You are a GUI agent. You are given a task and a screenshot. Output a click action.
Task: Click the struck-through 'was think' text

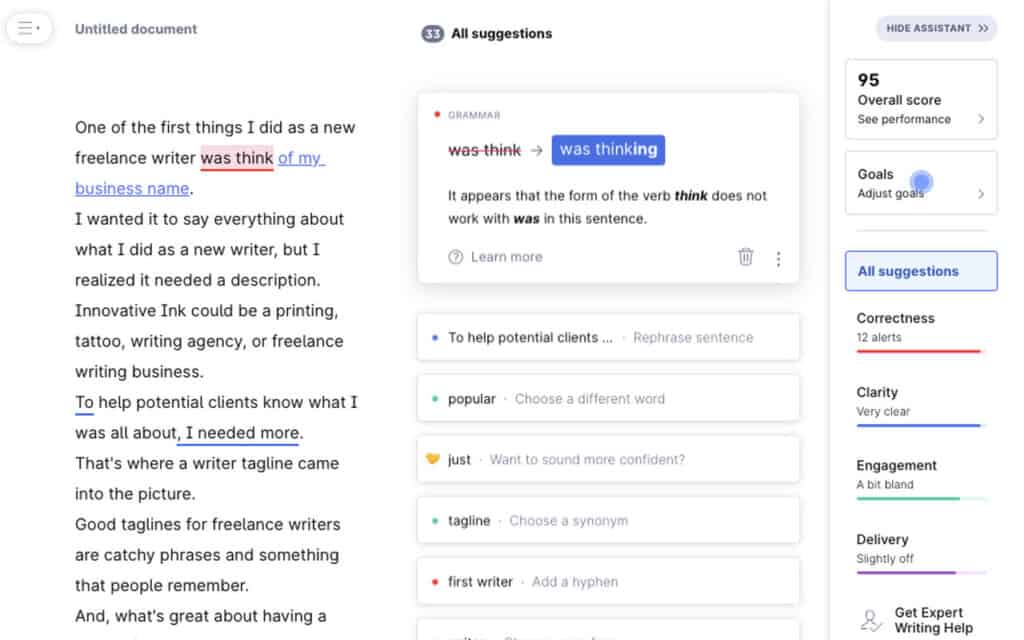pos(485,150)
